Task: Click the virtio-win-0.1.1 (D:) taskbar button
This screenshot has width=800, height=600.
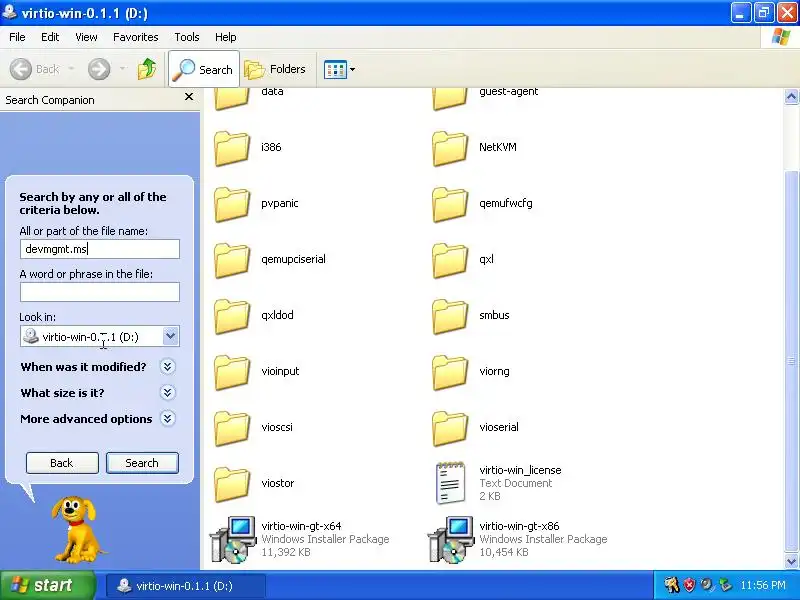Action: (x=185, y=586)
